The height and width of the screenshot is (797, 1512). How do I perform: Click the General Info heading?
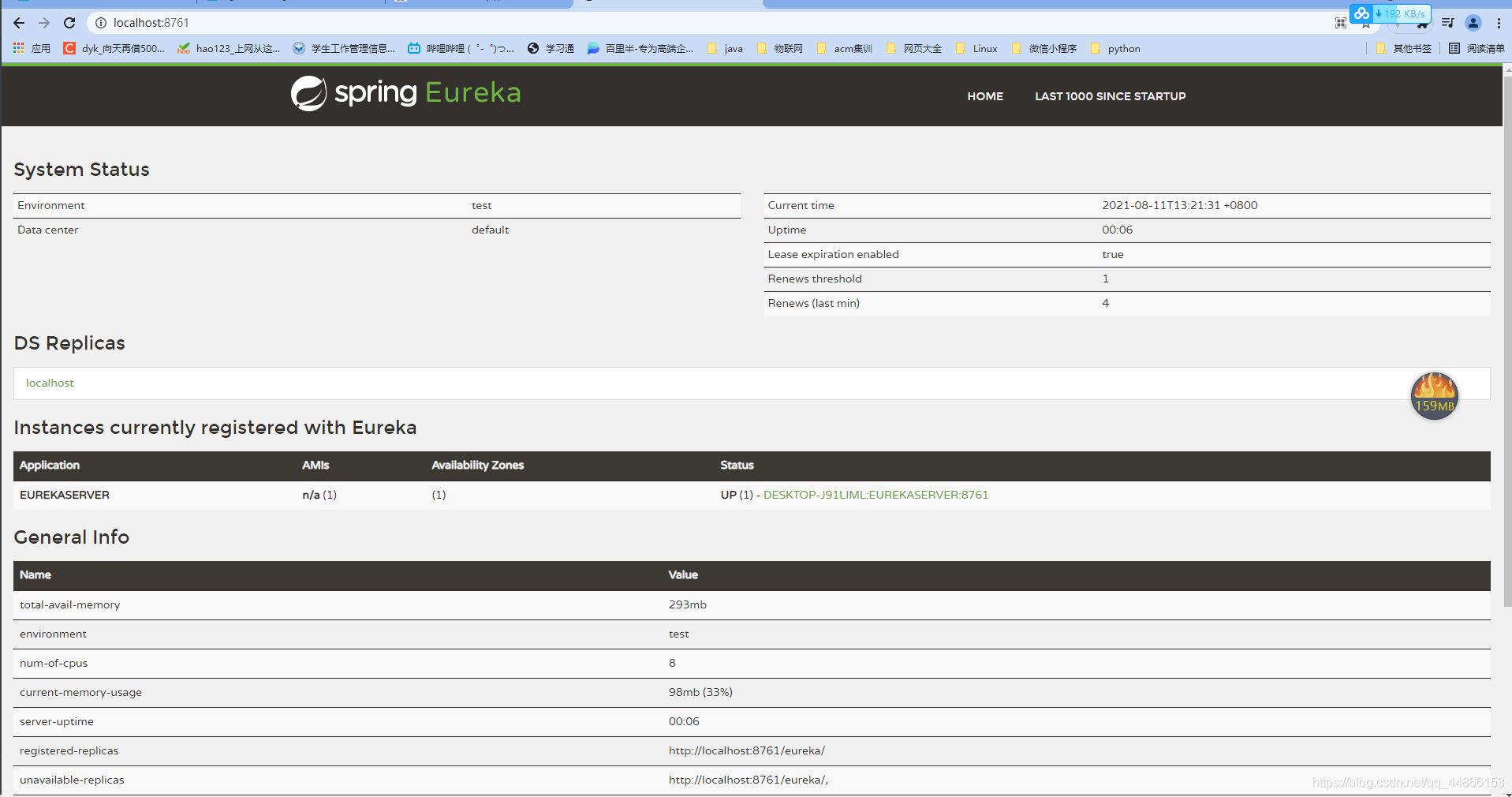click(x=72, y=537)
